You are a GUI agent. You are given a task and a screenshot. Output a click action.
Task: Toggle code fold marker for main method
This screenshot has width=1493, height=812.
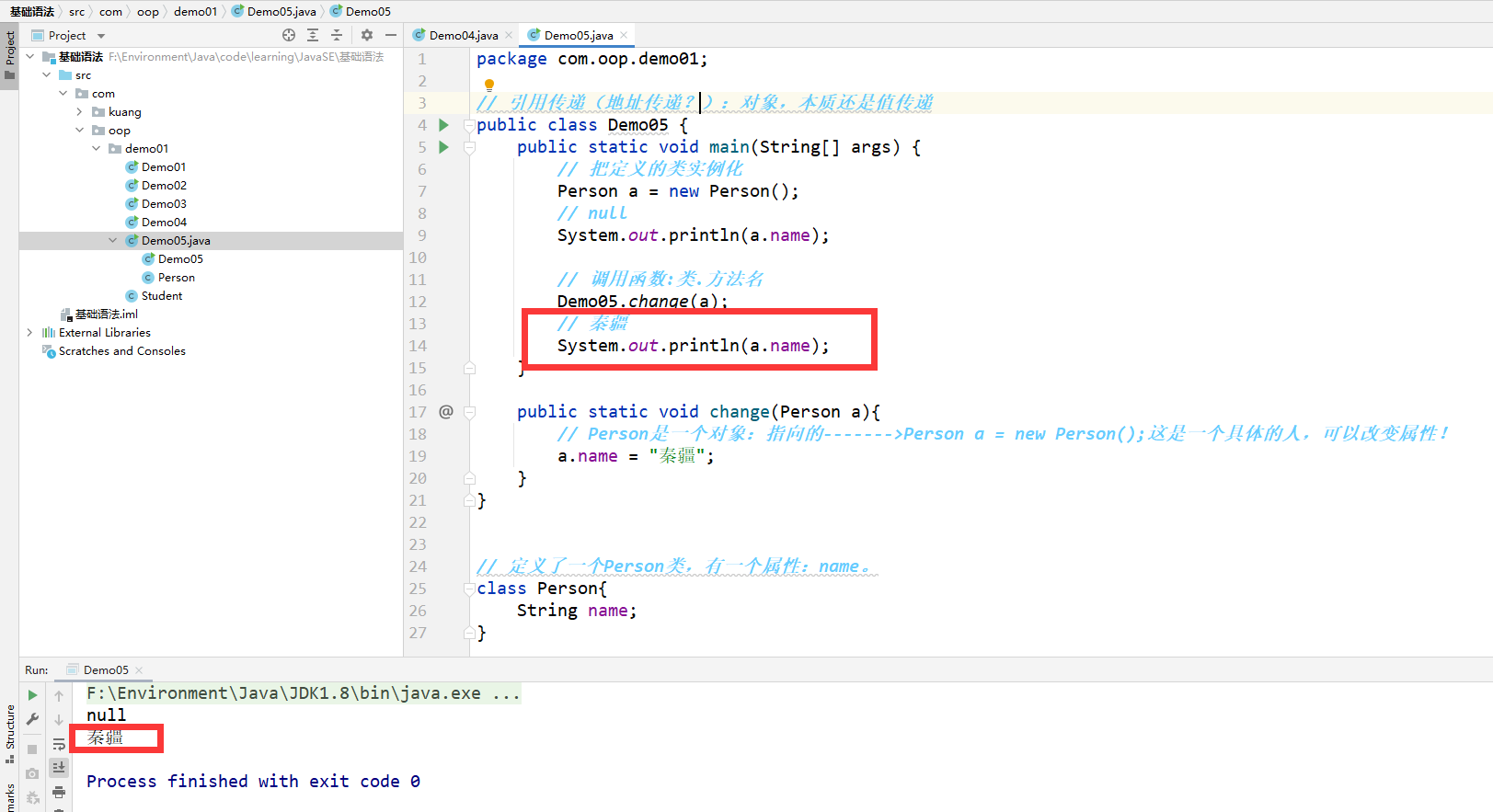[x=470, y=147]
